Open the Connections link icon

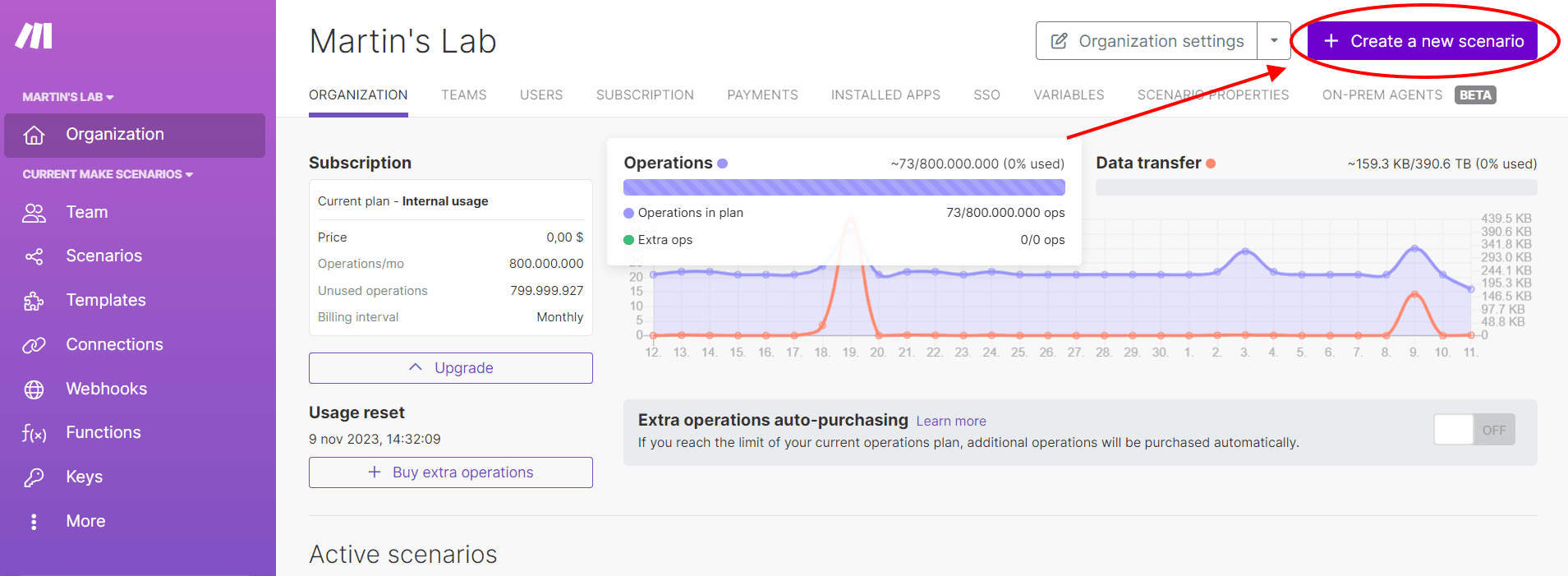click(34, 345)
